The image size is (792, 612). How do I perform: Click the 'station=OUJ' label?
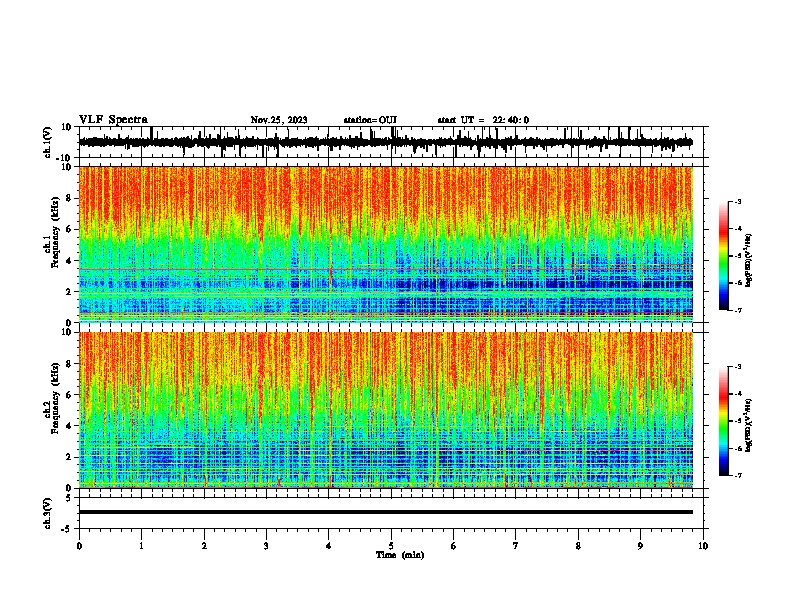click(x=370, y=120)
